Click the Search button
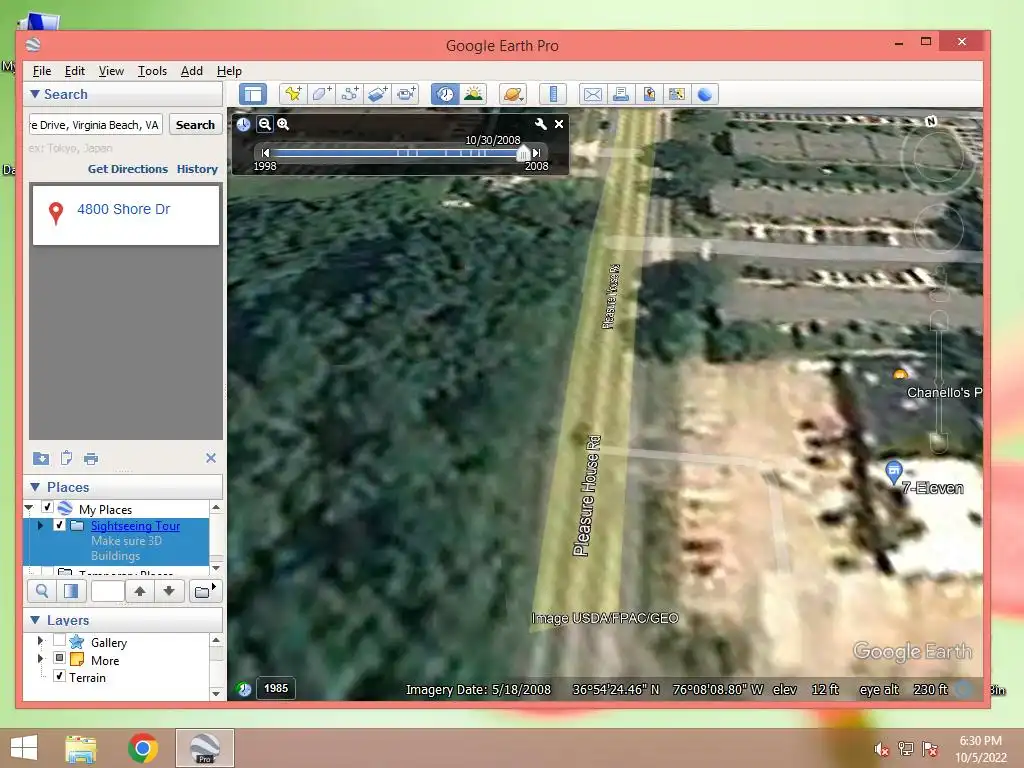Image resolution: width=1024 pixels, height=768 pixels. 195,125
